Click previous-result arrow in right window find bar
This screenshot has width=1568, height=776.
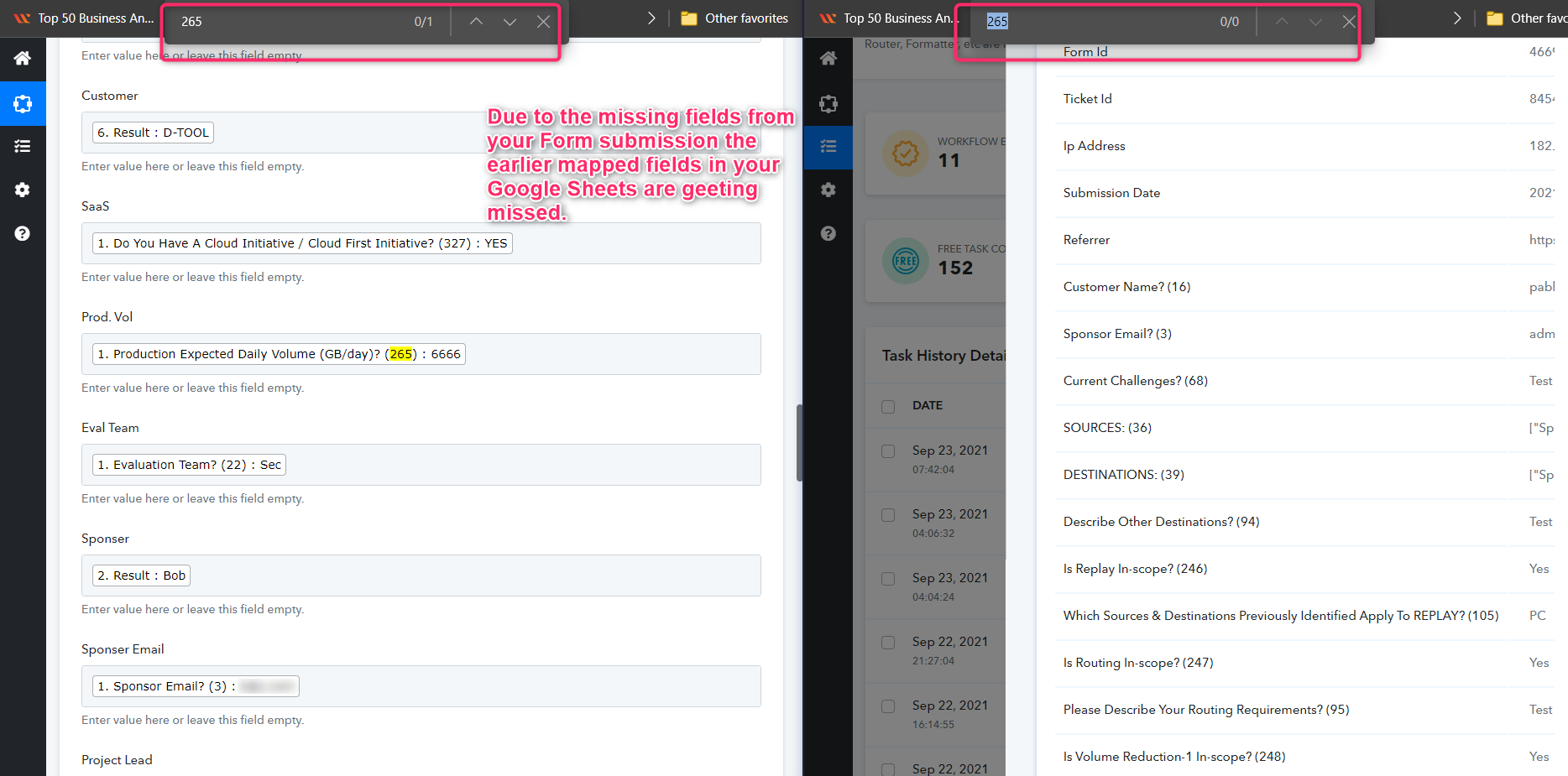coord(1282,22)
